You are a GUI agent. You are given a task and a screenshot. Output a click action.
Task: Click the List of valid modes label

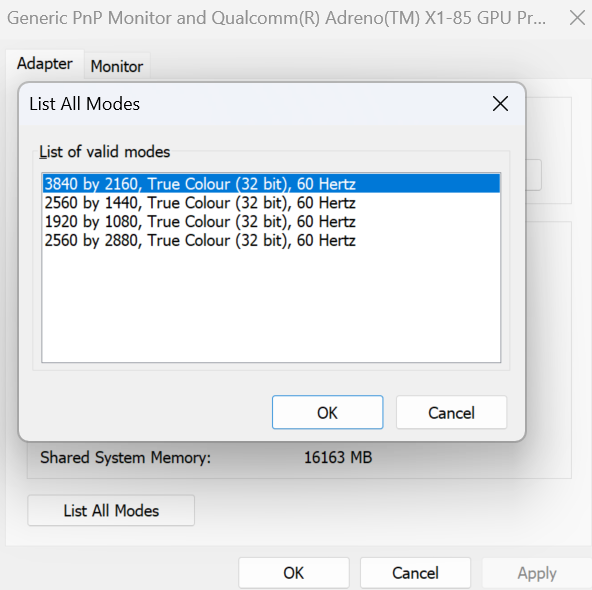[105, 152]
